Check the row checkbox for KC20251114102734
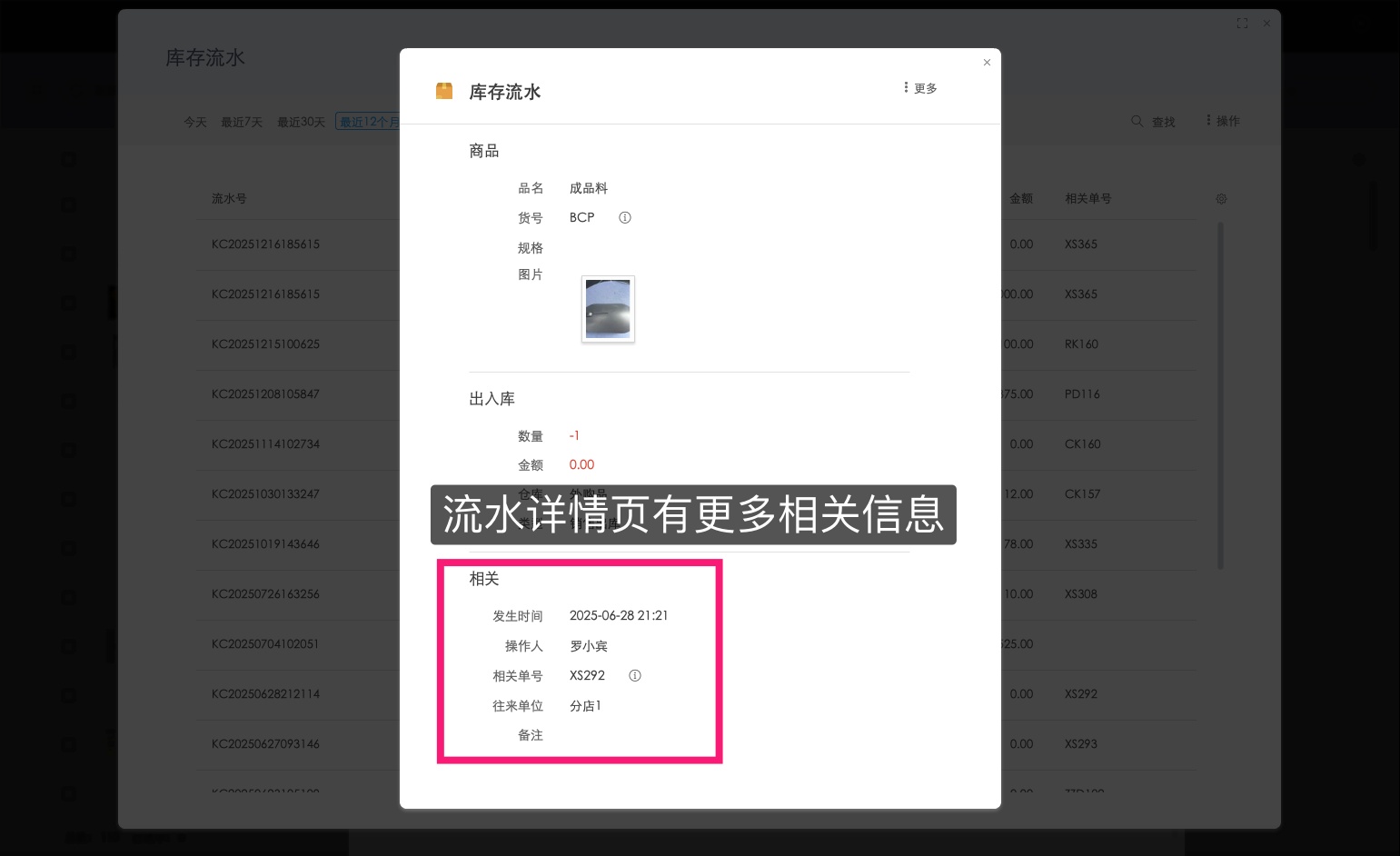This screenshot has width=1400, height=856. 69,449
